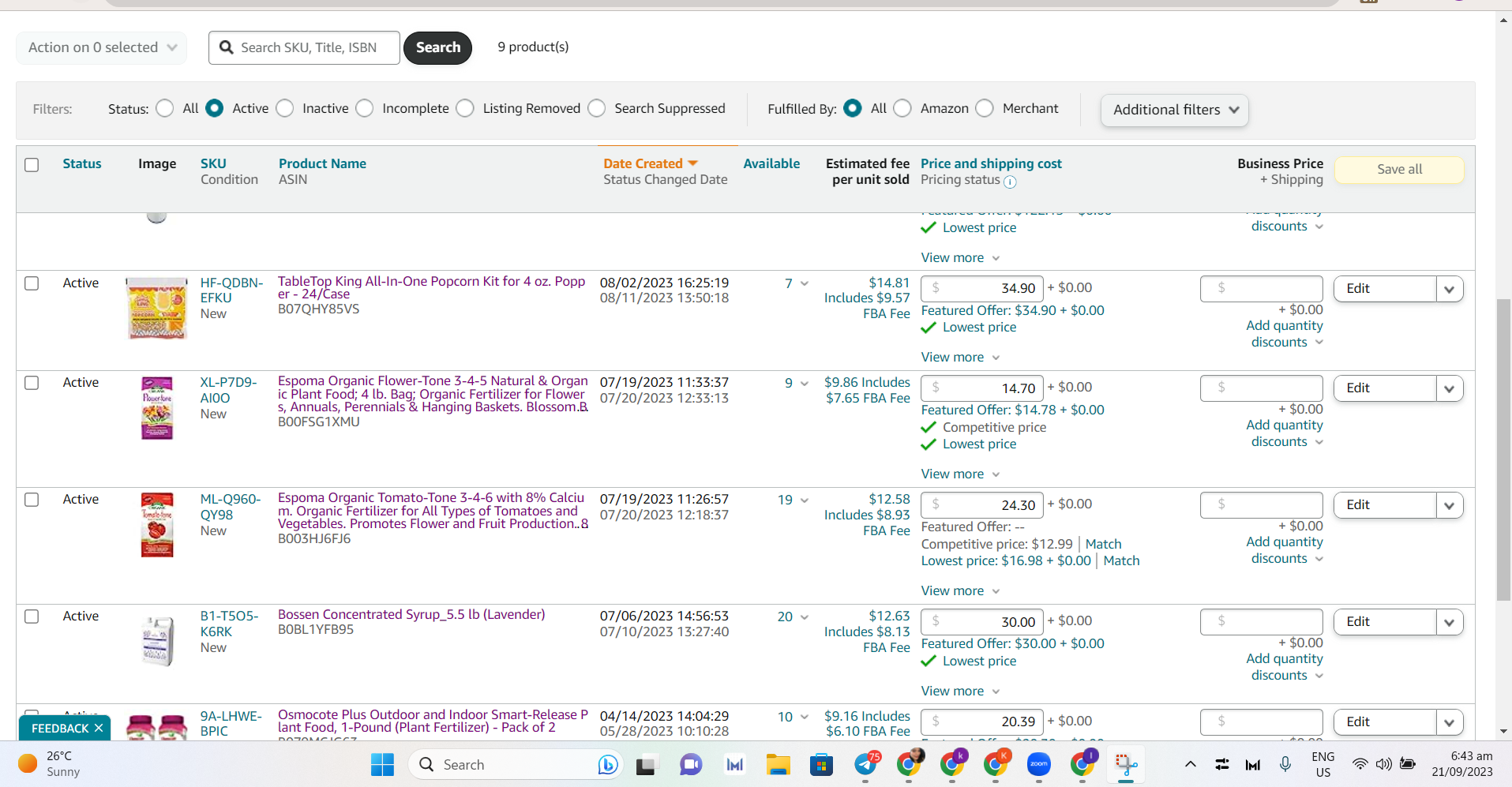The height and width of the screenshot is (787, 1512).
Task: Open the Action on 0 selected dropdown
Action: tap(102, 47)
